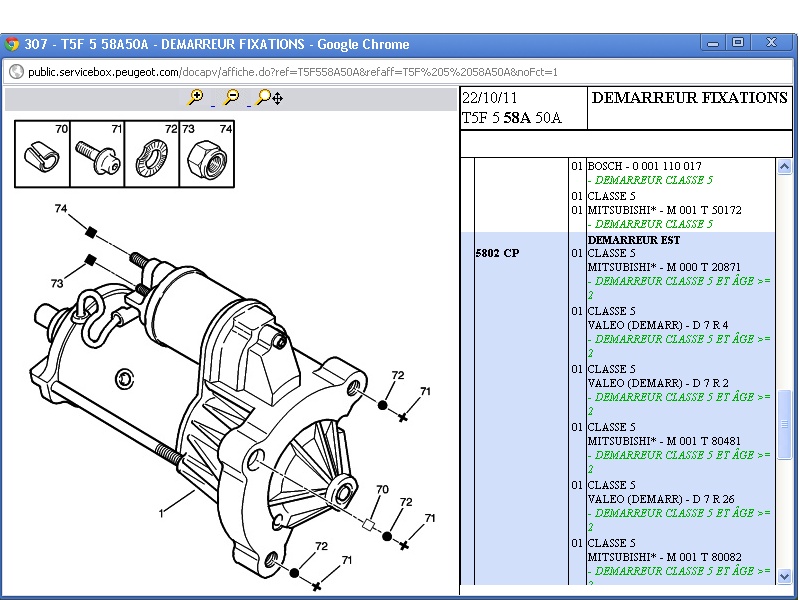
Task: Maximize the Chrome window
Action: point(738,43)
